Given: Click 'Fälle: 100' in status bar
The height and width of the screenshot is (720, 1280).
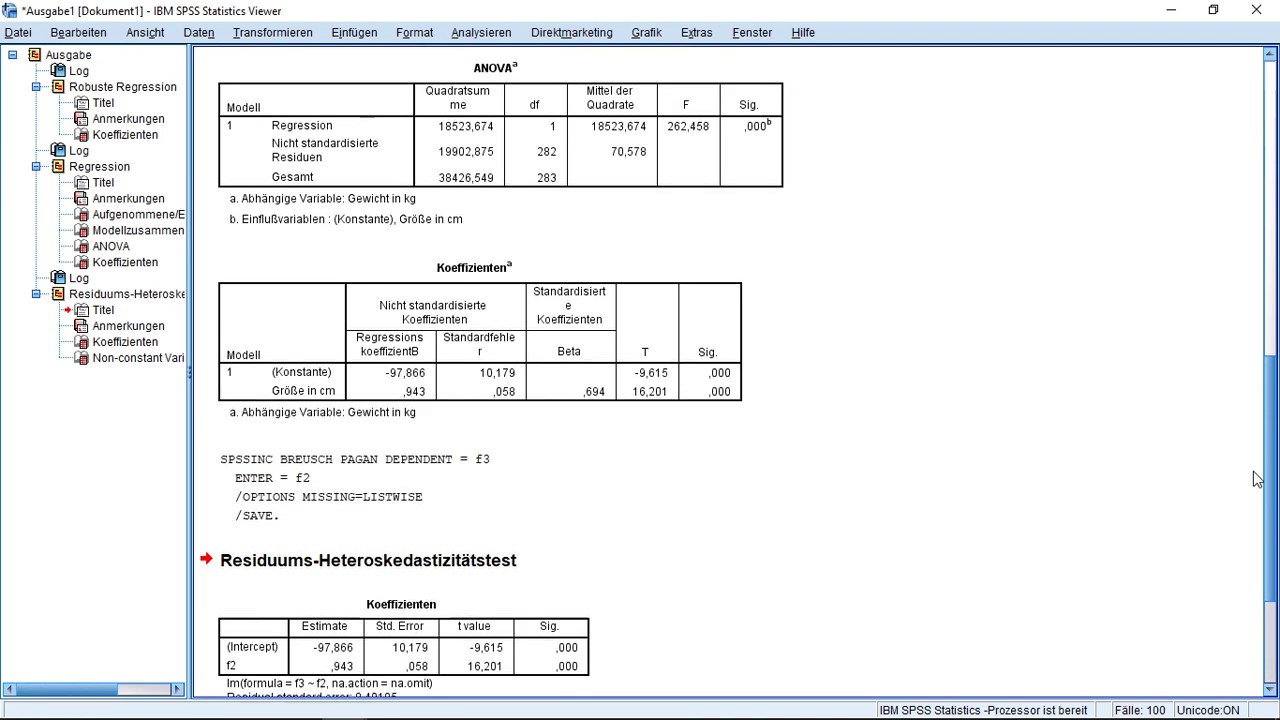Looking at the screenshot, I should 1140,710.
